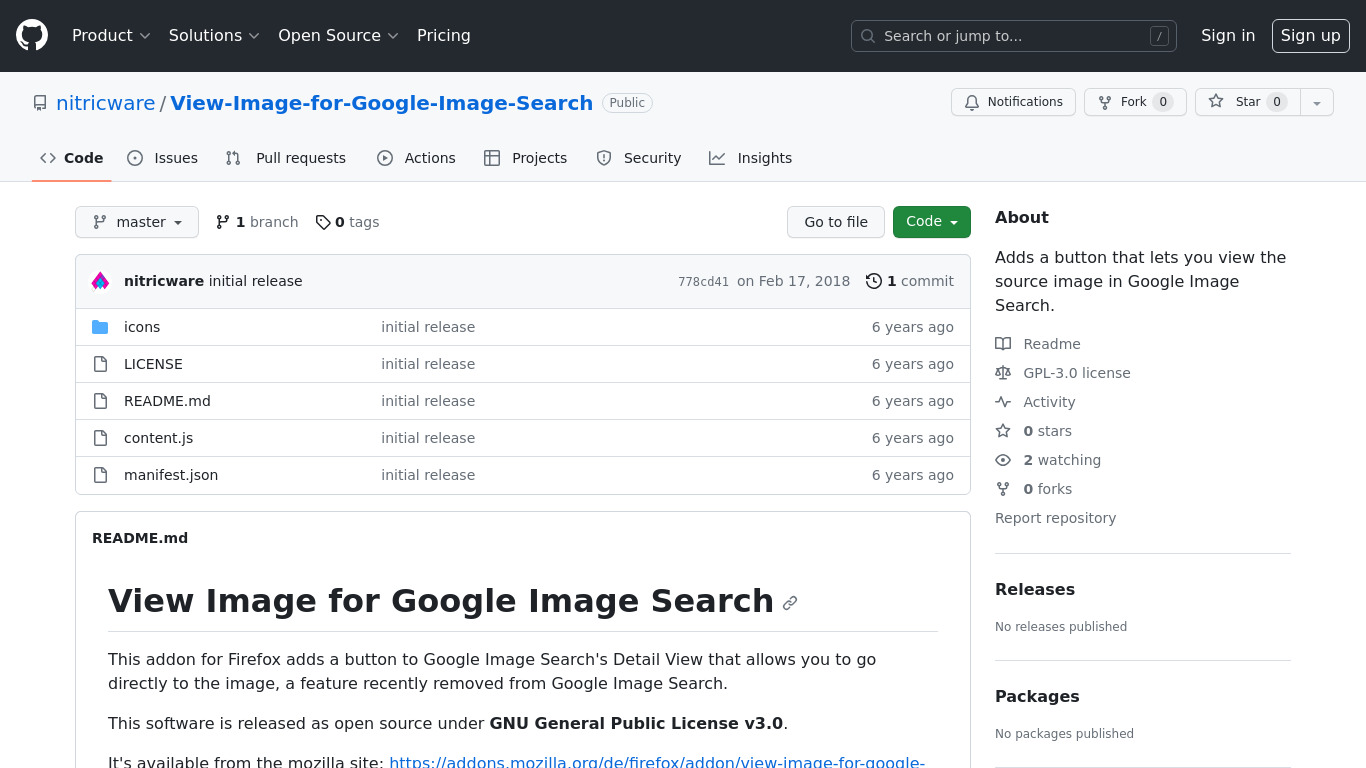Click the Public visibility badge

(x=627, y=103)
